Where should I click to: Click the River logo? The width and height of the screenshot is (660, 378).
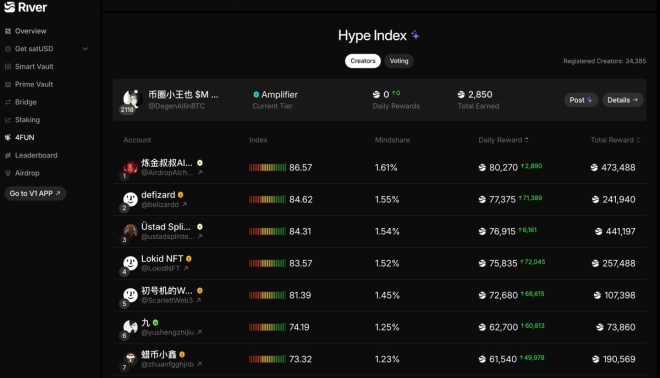click(25, 7)
